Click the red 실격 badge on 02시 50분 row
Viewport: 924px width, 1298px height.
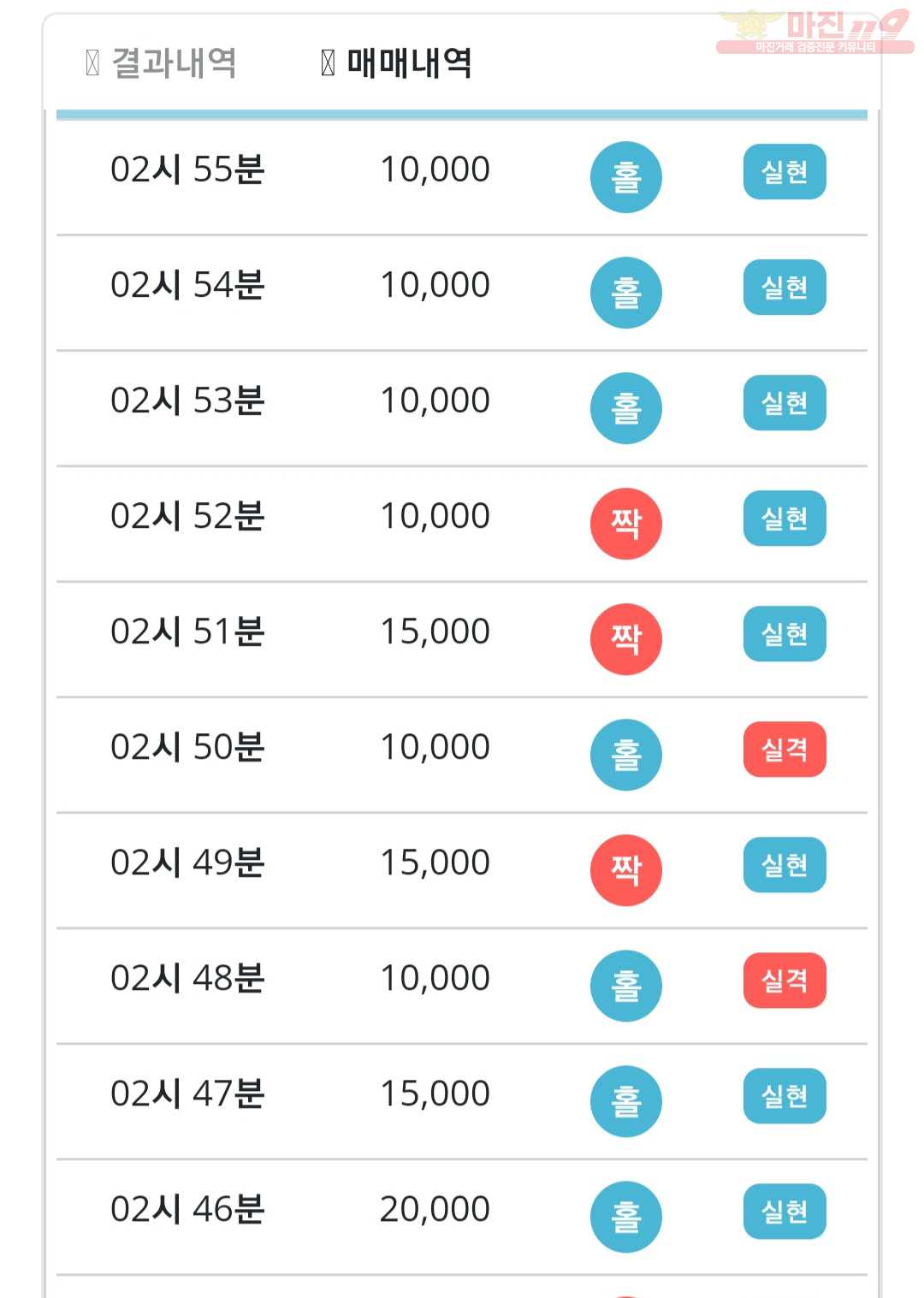tap(785, 750)
